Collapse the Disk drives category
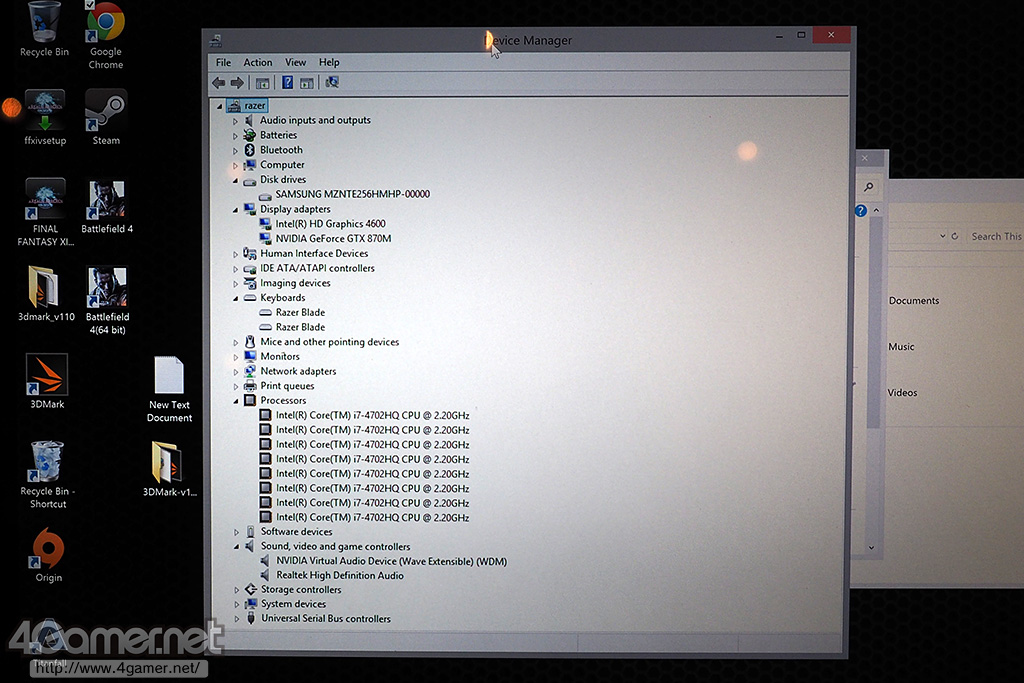This screenshot has height=683, width=1024. (235, 180)
